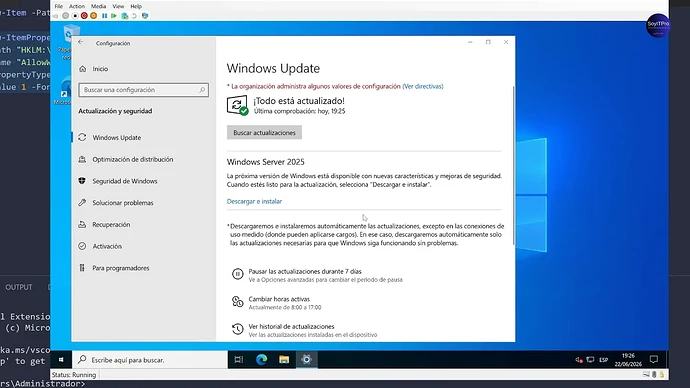Click the settings window vertical scrollbar
Viewport: 690px width, 388px height.
(x=513, y=166)
